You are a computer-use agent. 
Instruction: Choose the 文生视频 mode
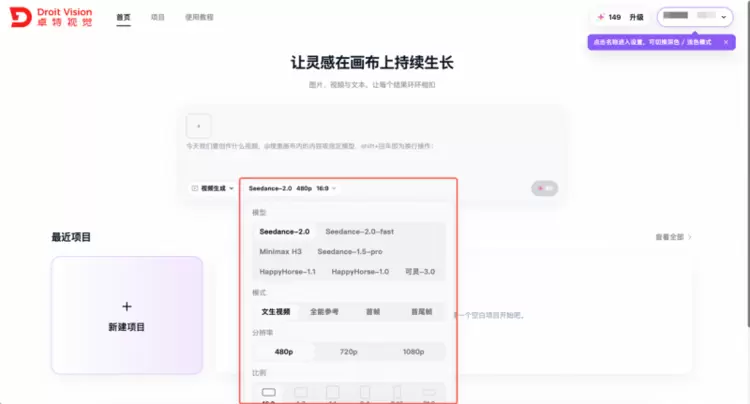pyautogui.click(x=276, y=312)
